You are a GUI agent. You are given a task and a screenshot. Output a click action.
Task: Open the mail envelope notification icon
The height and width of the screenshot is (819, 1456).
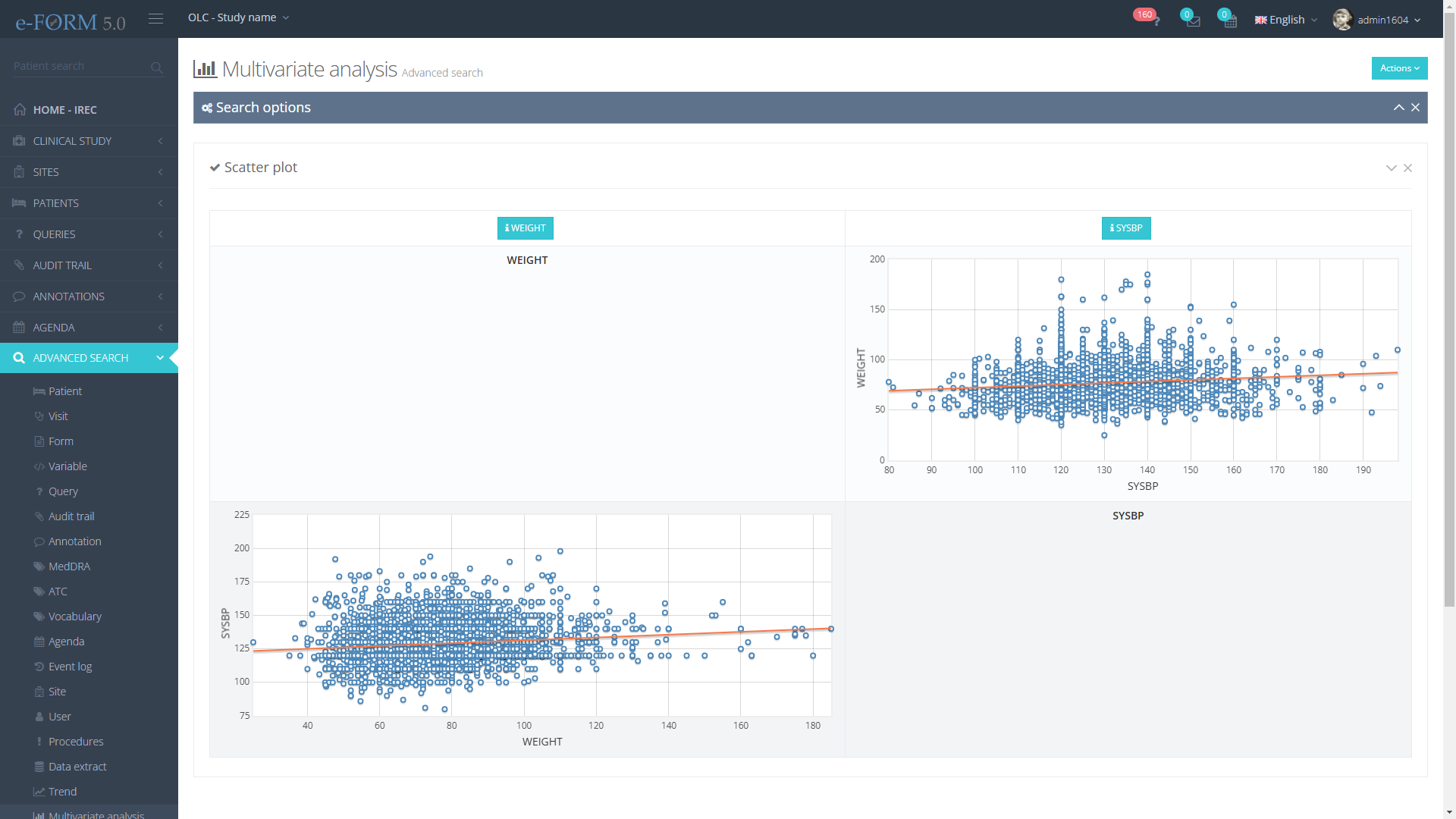pyautogui.click(x=1193, y=20)
